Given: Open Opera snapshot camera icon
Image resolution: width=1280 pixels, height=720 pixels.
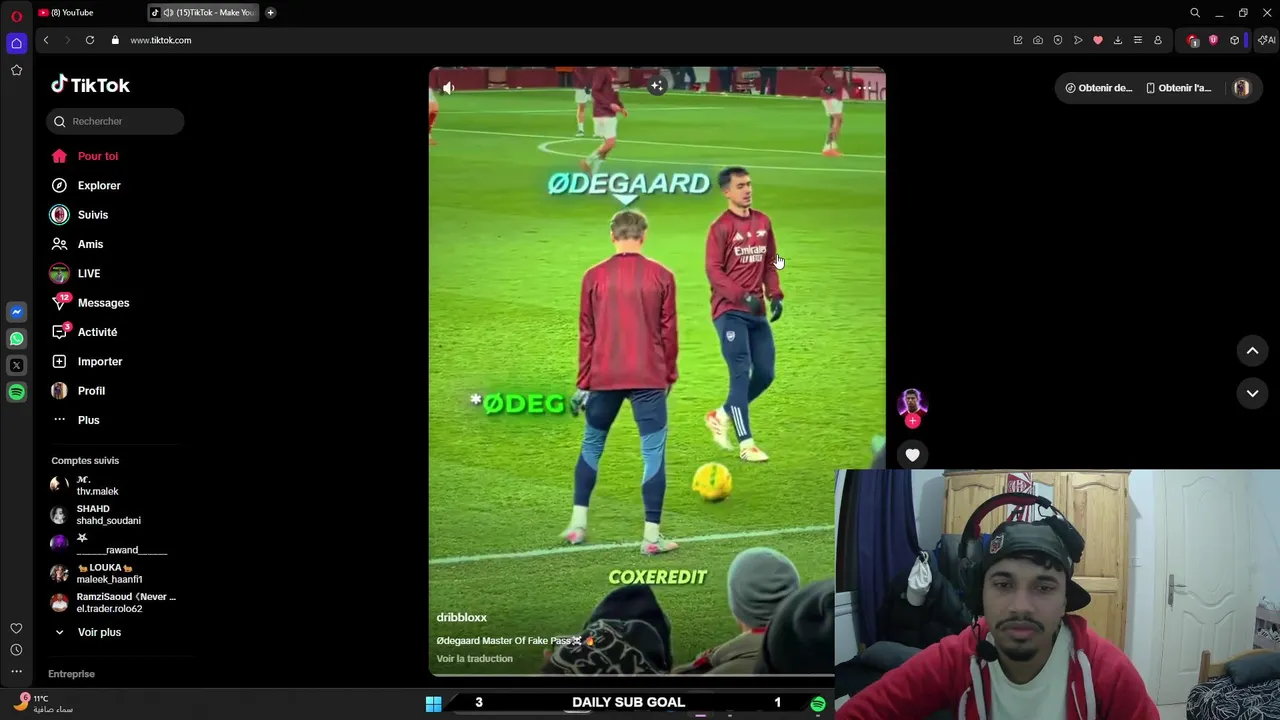Looking at the screenshot, I should (1038, 40).
